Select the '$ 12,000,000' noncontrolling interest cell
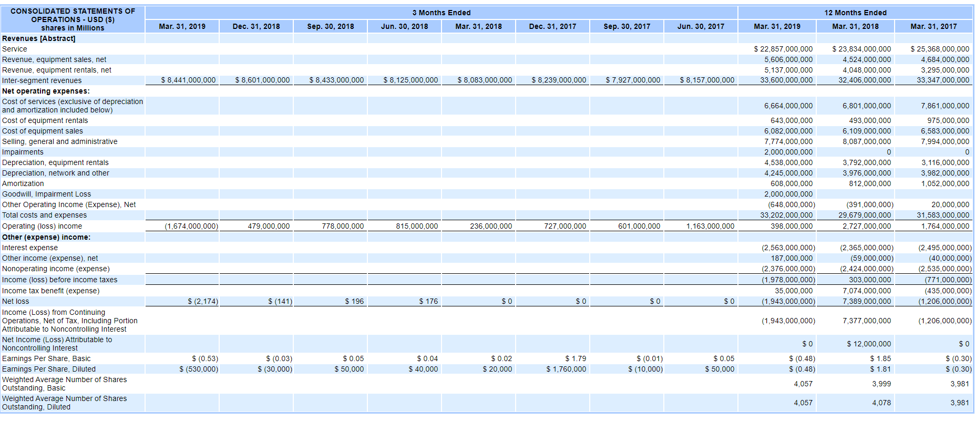 click(869, 344)
